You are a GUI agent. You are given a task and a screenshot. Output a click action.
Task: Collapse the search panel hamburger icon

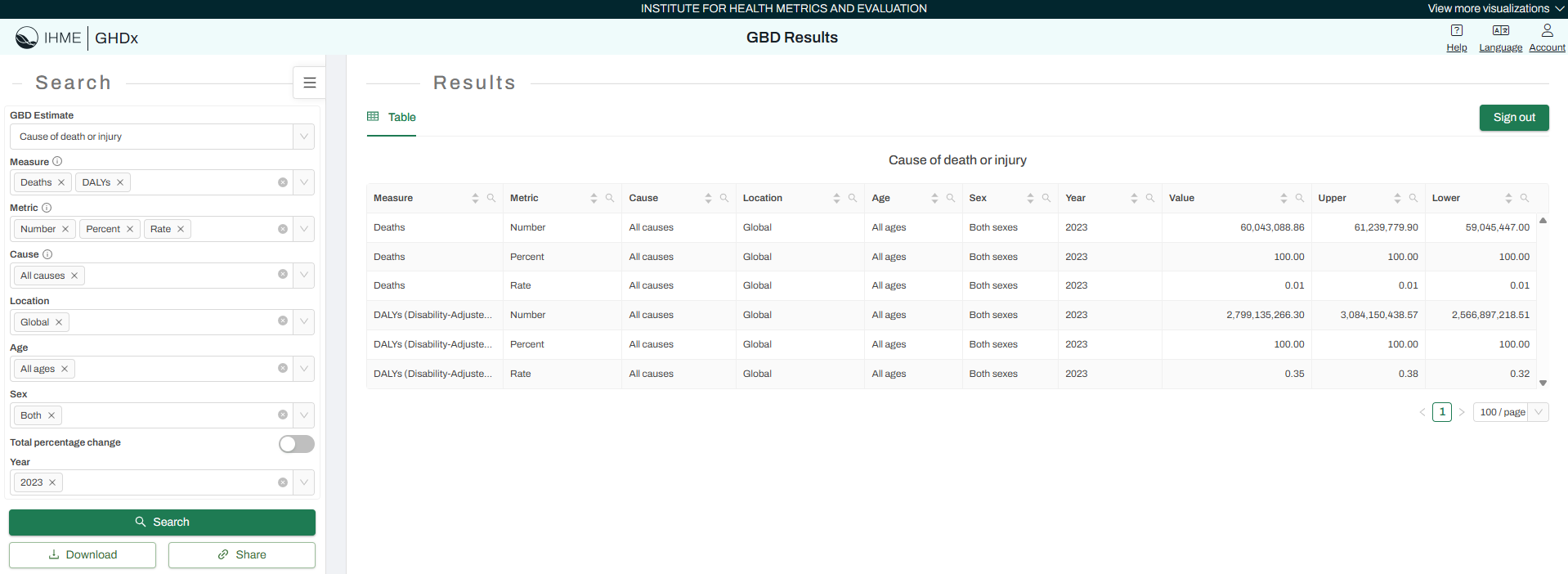click(309, 83)
